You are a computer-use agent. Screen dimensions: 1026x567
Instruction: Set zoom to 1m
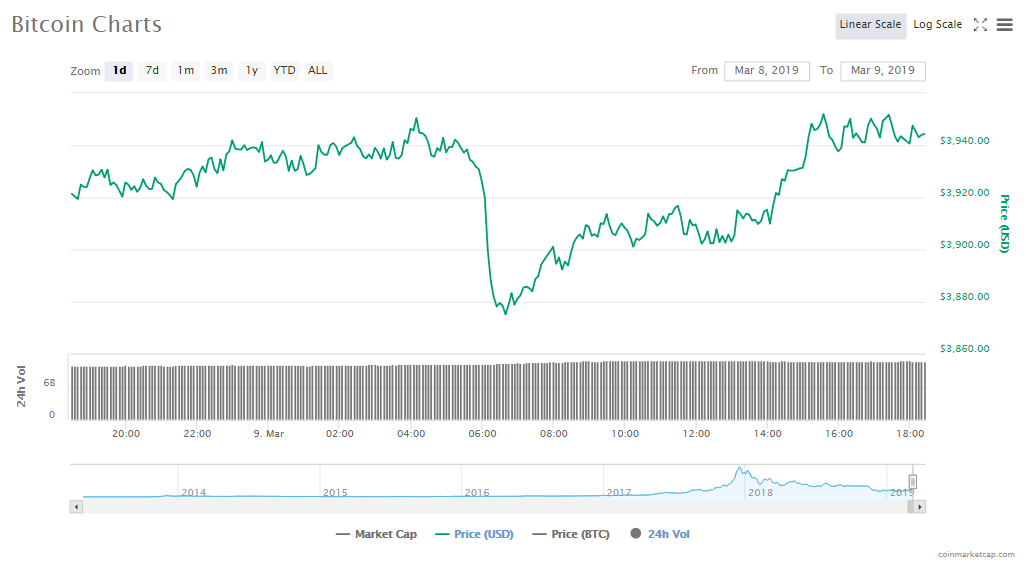tap(186, 71)
